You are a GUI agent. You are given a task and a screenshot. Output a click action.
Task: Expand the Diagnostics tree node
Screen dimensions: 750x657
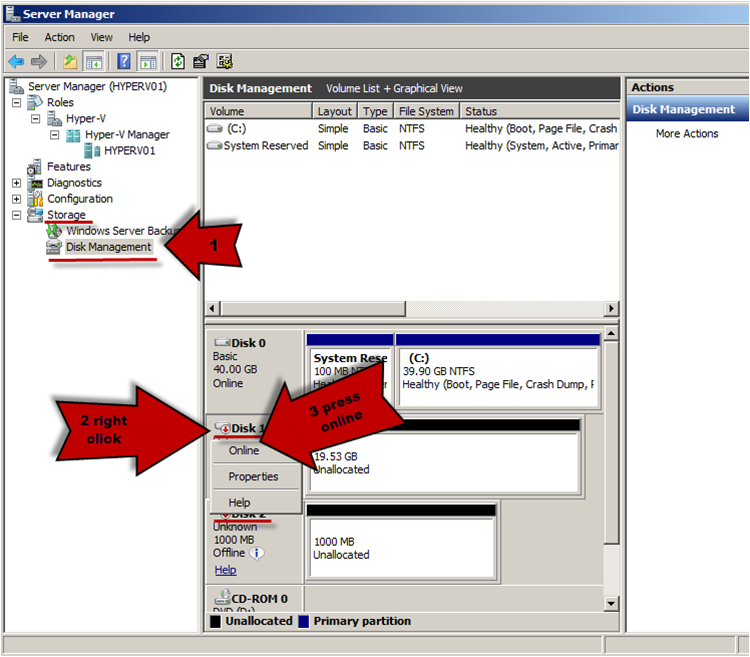[16, 183]
